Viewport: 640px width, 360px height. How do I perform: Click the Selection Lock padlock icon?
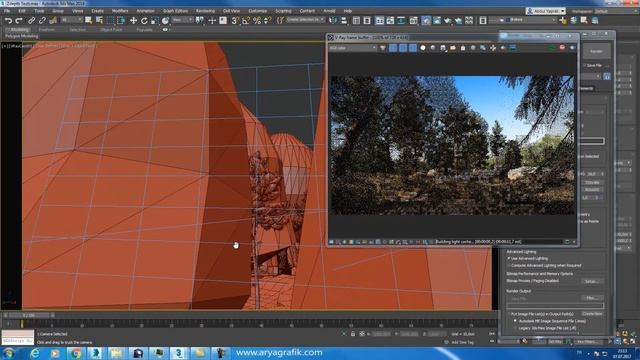click(x=353, y=334)
